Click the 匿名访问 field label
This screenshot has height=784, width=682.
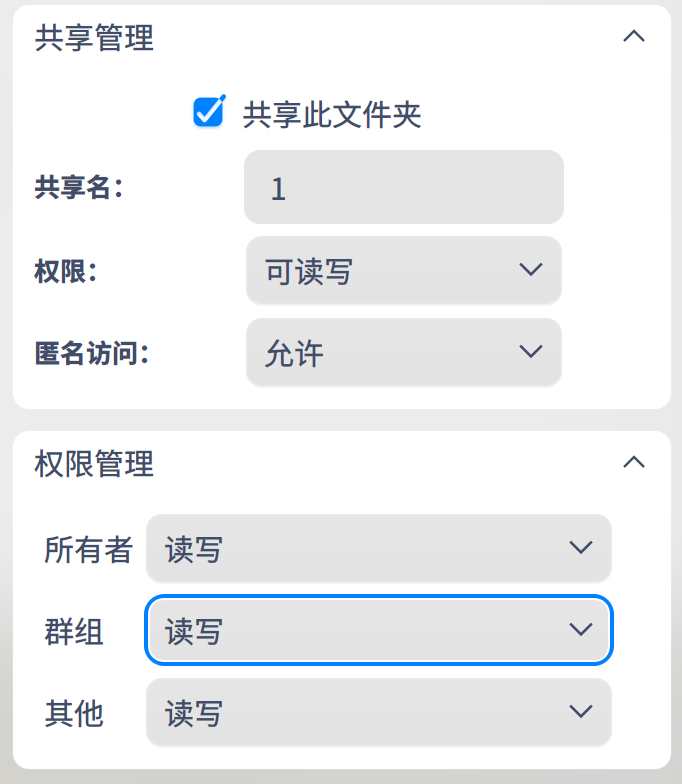pos(91,352)
